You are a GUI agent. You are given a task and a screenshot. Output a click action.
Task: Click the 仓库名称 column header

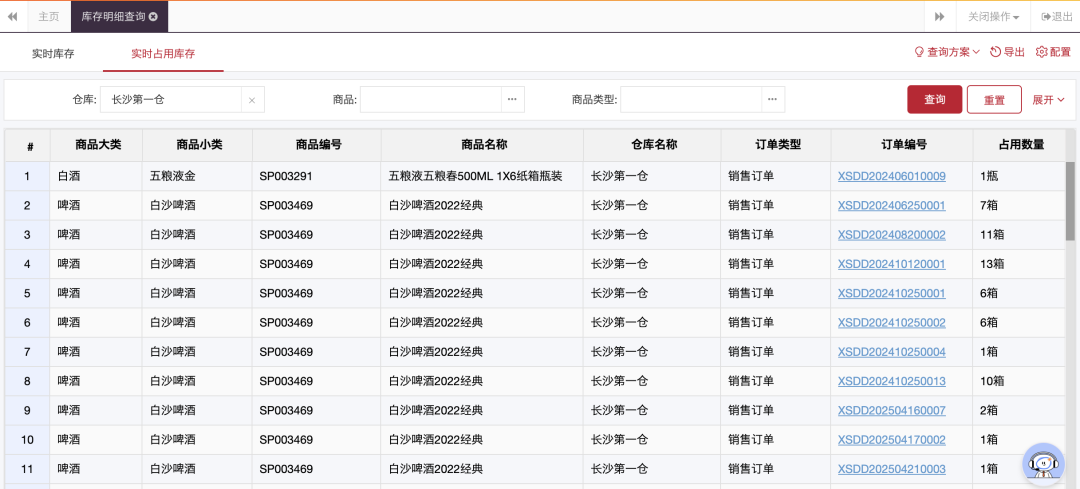point(652,145)
